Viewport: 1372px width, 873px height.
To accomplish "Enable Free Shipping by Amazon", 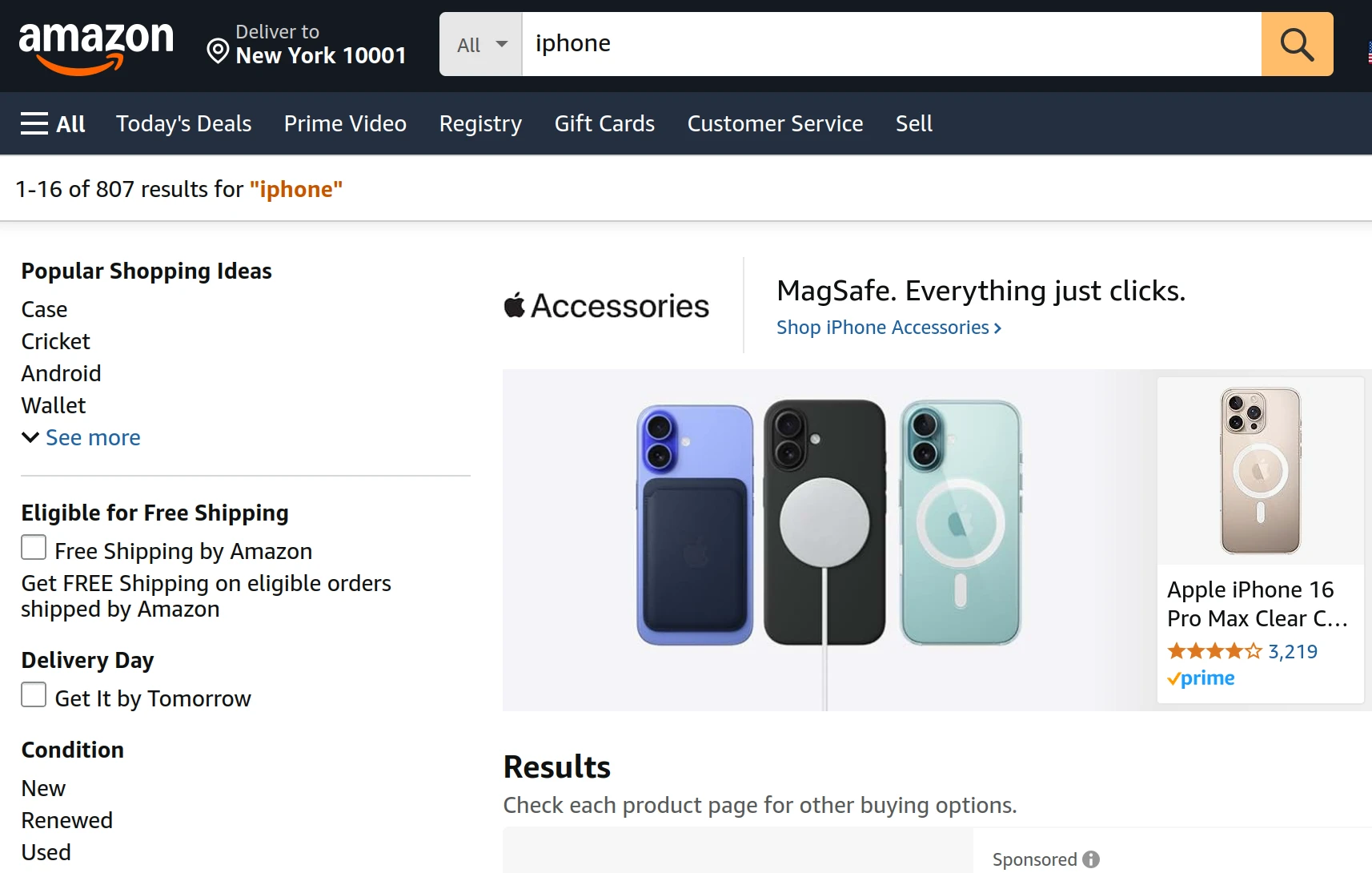I will pyautogui.click(x=33, y=546).
